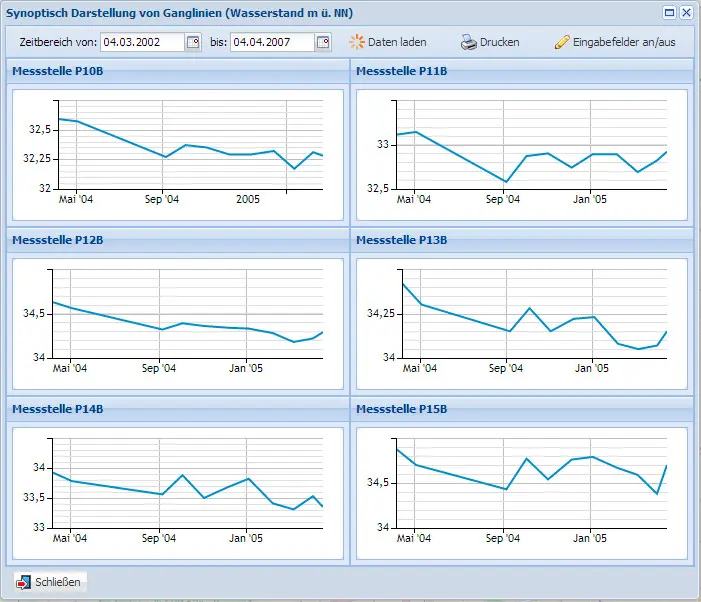
Task: Focus the bis date field
Action: click(272, 42)
